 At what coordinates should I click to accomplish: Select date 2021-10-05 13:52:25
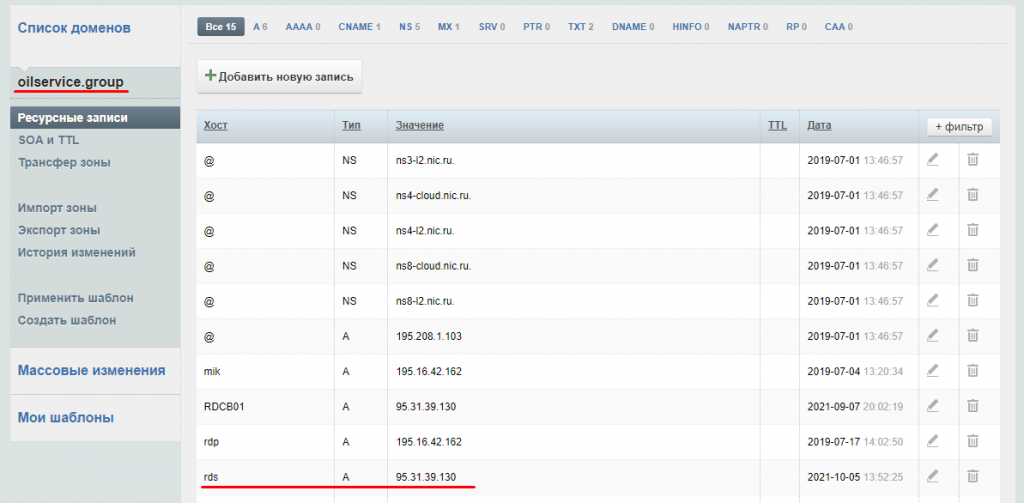(x=855, y=478)
